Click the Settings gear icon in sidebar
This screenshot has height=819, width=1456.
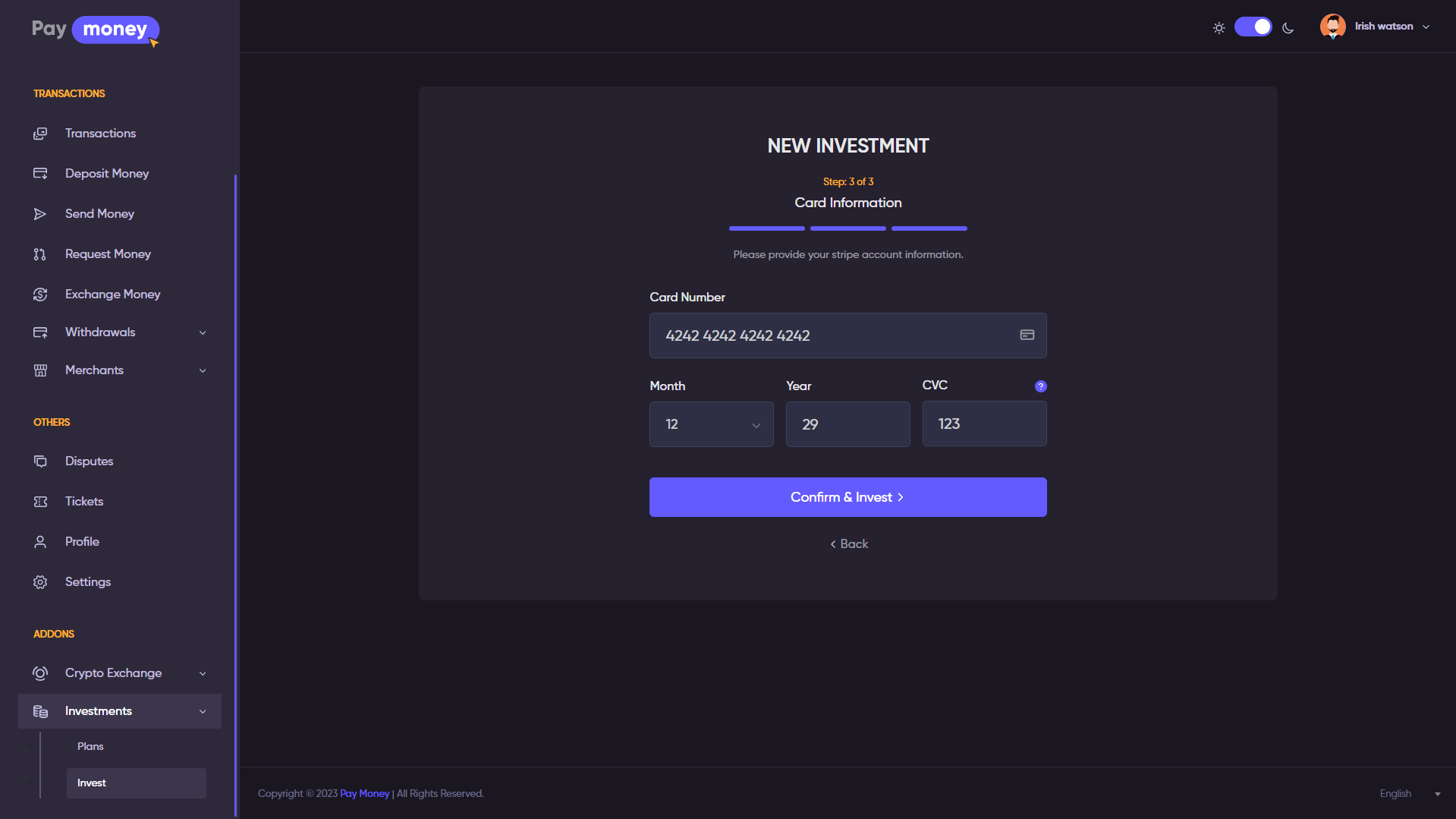pyautogui.click(x=40, y=582)
